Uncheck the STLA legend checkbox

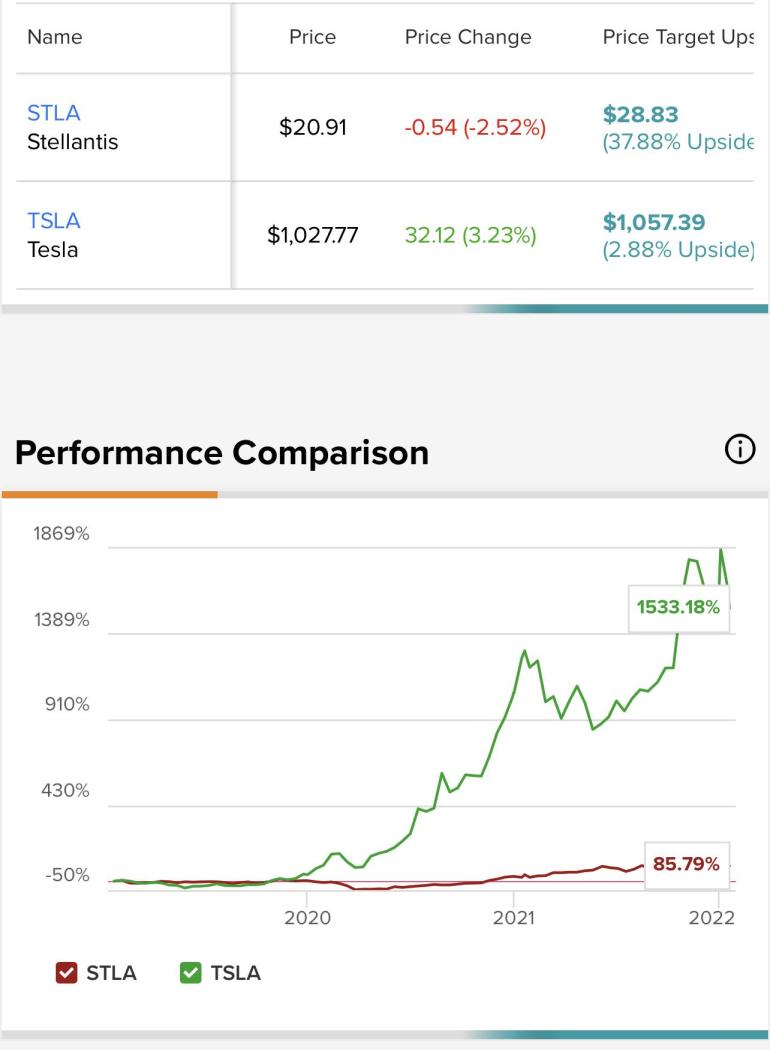click(66, 973)
